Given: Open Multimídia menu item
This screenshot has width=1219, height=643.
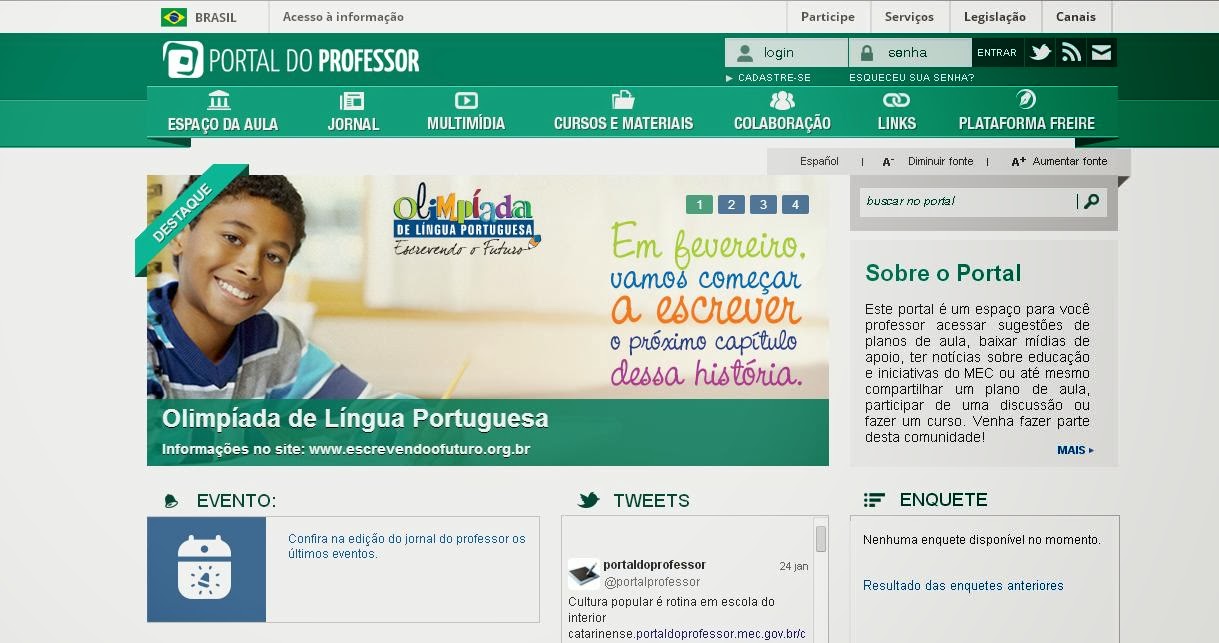Looking at the screenshot, I should [466, 124].
